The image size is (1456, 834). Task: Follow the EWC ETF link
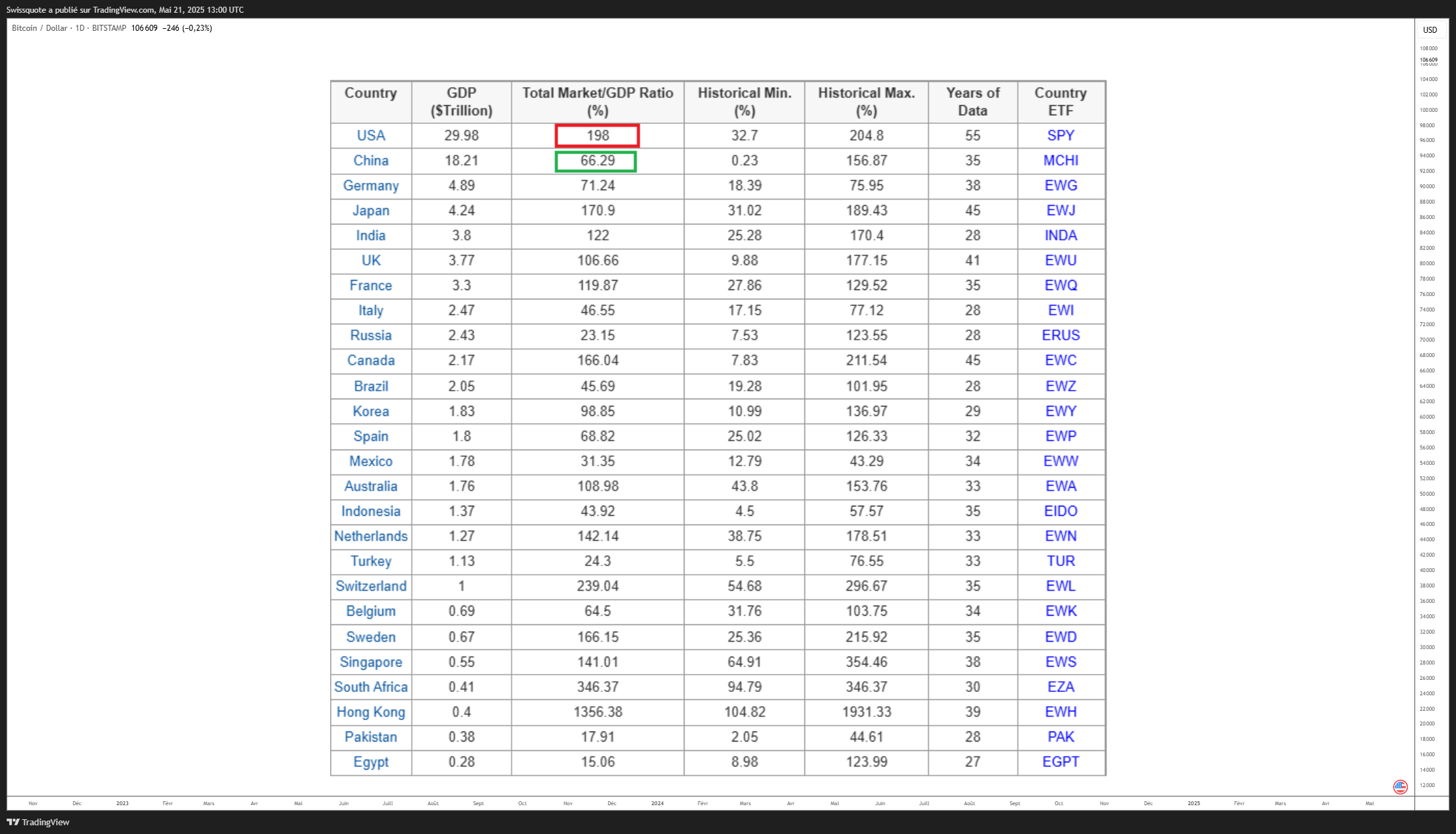(1061, 360)
